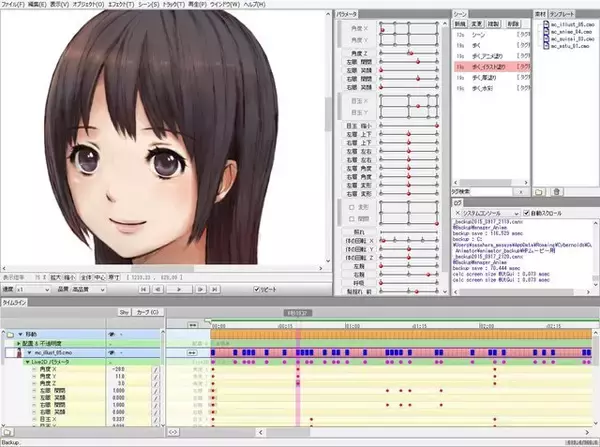Click the pencil icon for 角度 X row
The height and width of the screenshot is (447, 600).
pos(156,369)
